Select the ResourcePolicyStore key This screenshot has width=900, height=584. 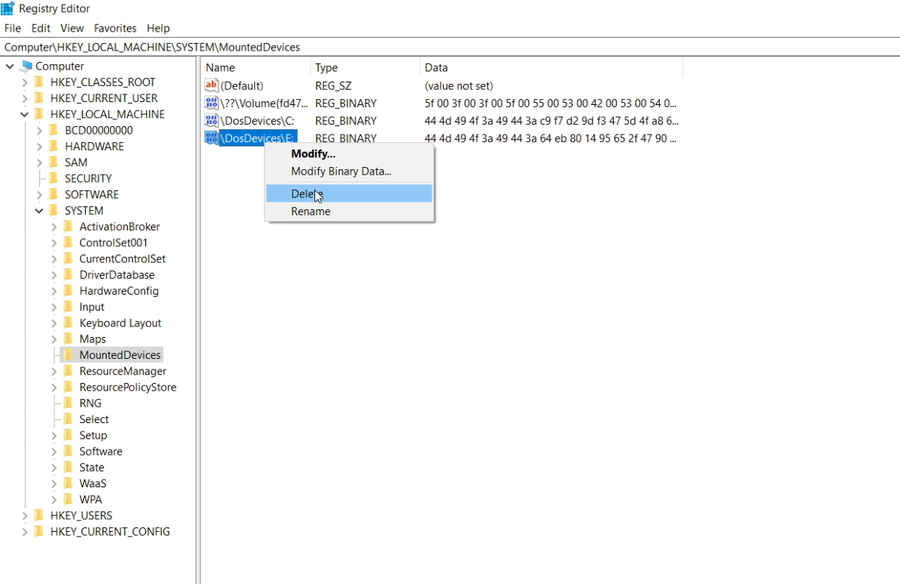click(128, 387)
